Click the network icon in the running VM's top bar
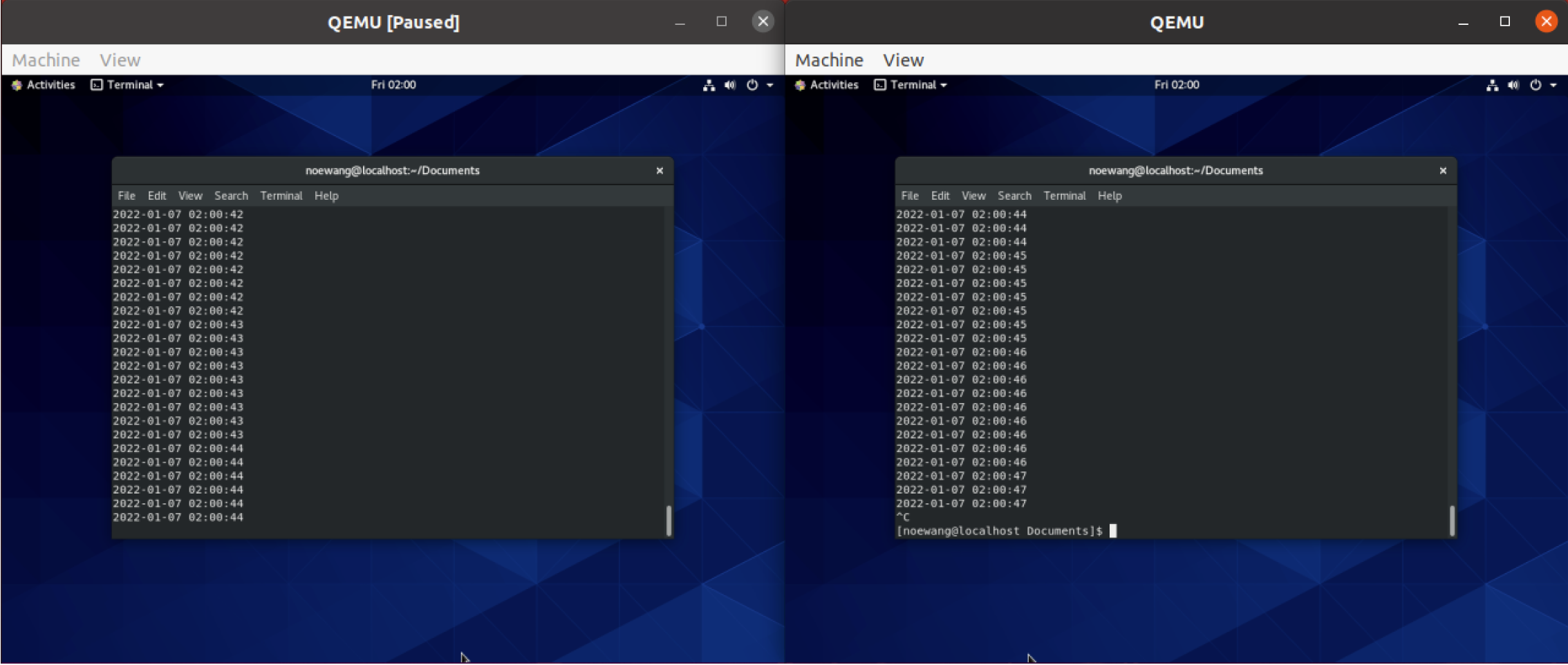Viewport: 1568px width, 665px height. [x=1492, y=85]
